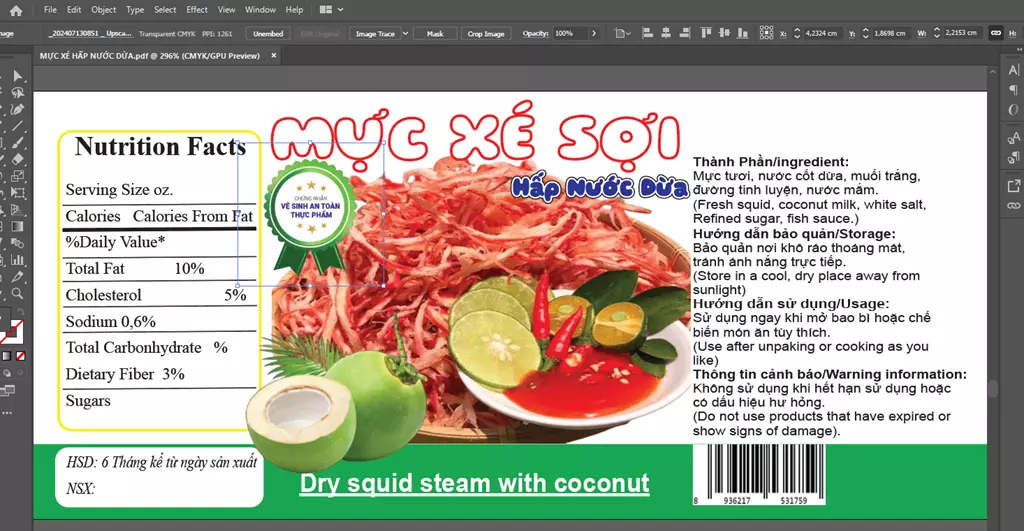This screenshot has height=531, width=1024.
Task: Select the Line Segment tool
Action: point(18,126)
